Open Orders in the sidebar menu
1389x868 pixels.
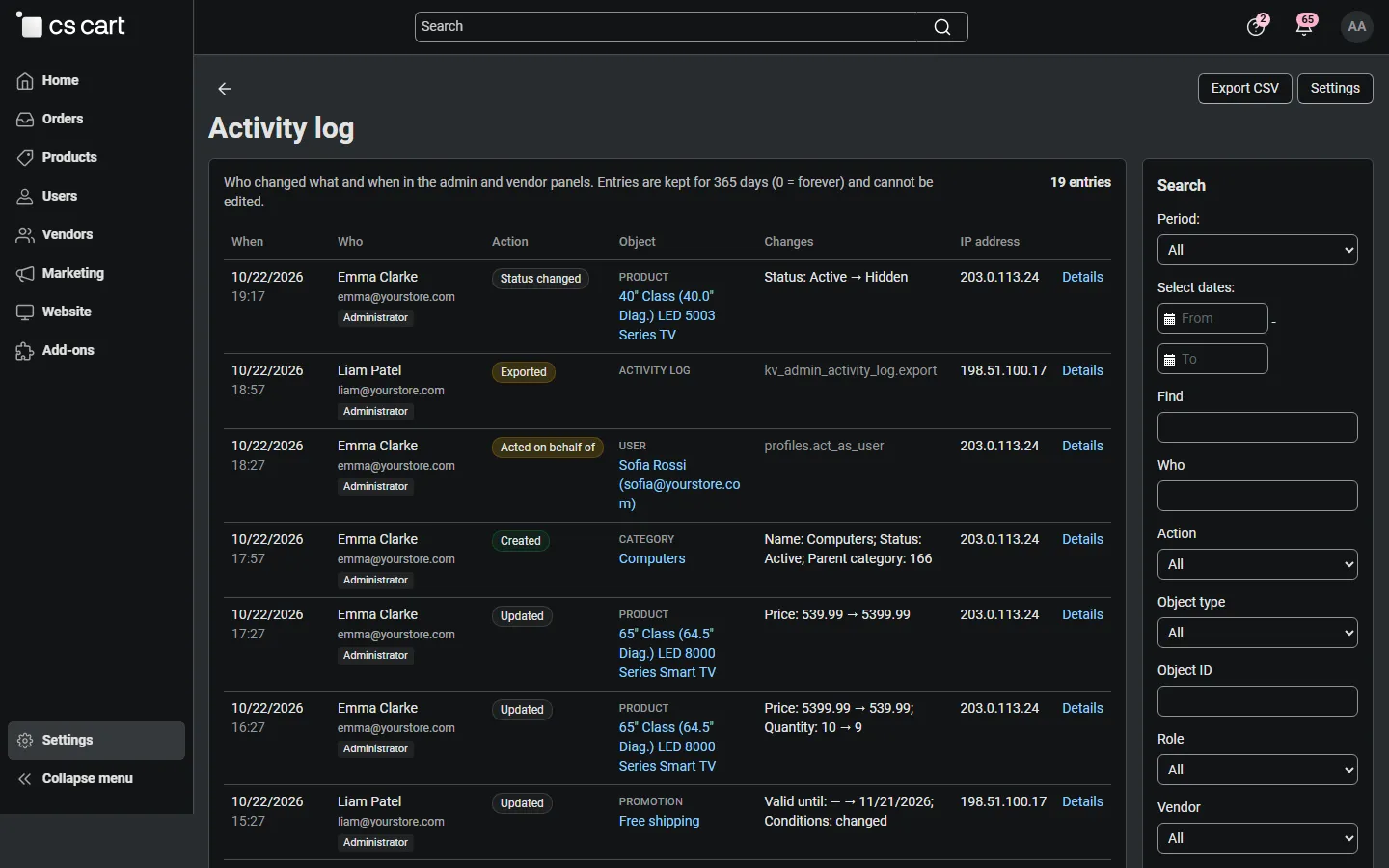pyautogui.click(x=96, y=120)
